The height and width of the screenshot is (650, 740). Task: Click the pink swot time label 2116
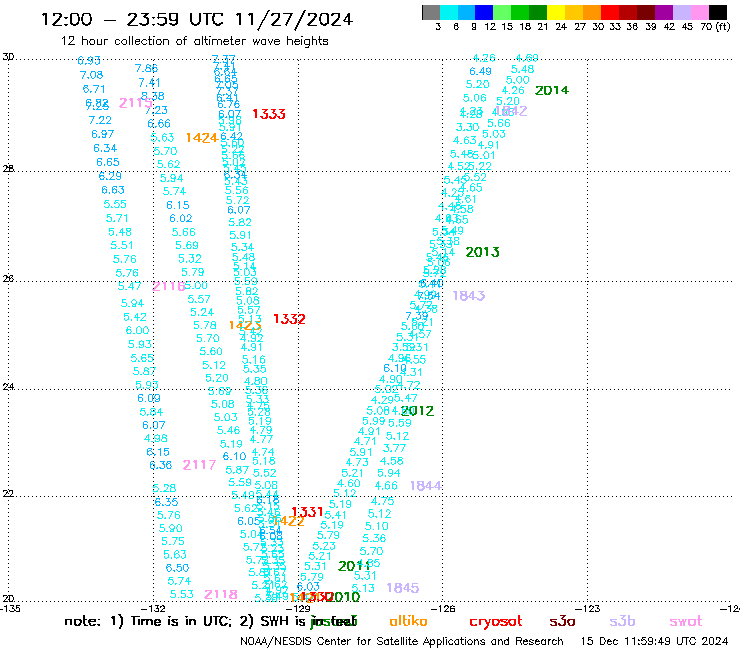coord(168,286)
